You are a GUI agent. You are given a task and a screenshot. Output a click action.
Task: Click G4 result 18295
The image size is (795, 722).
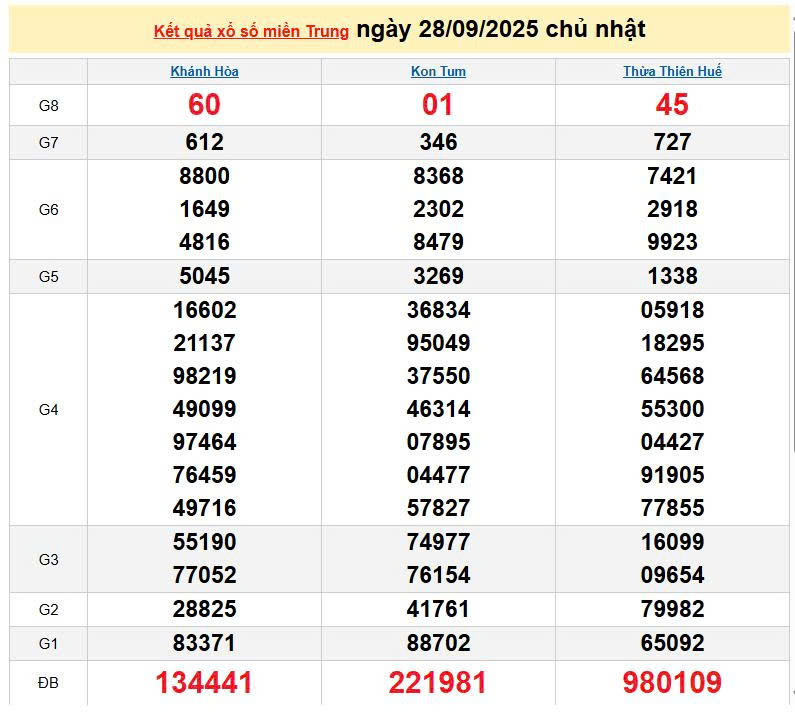(672, 343)
